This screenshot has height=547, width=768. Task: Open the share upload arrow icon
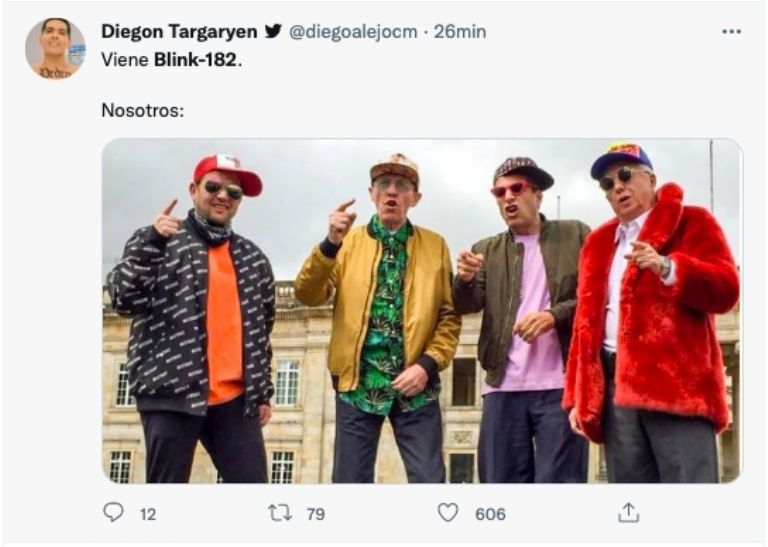628,513
